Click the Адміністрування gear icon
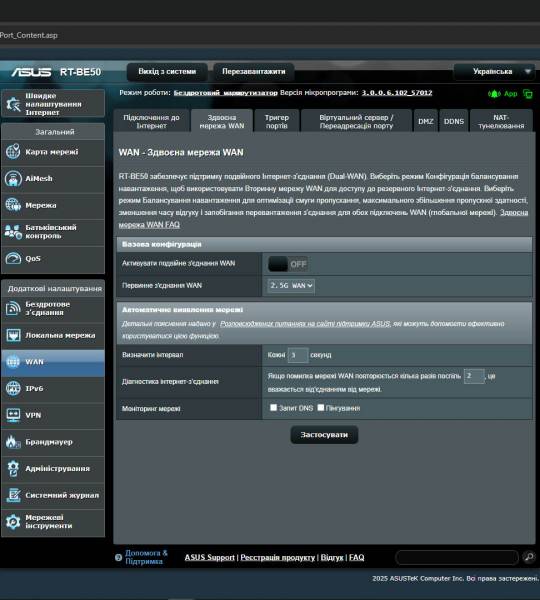 pos(13,468)
